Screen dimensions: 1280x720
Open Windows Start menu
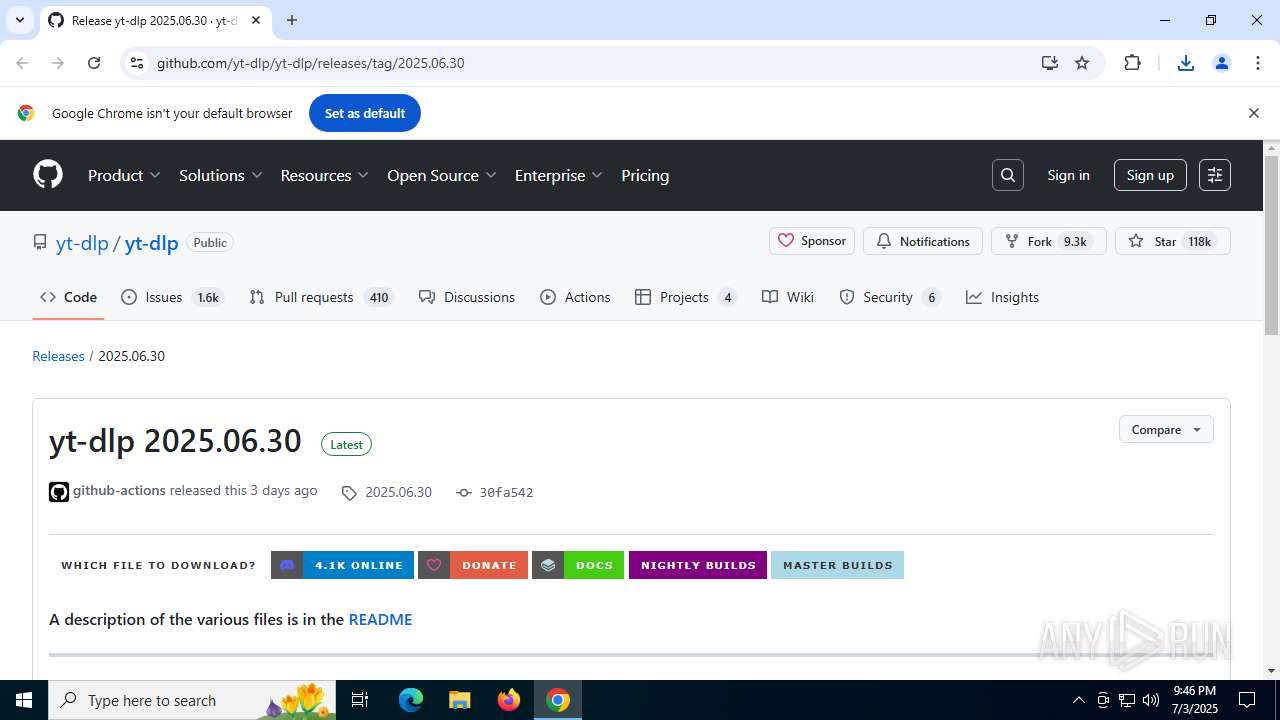24,700
